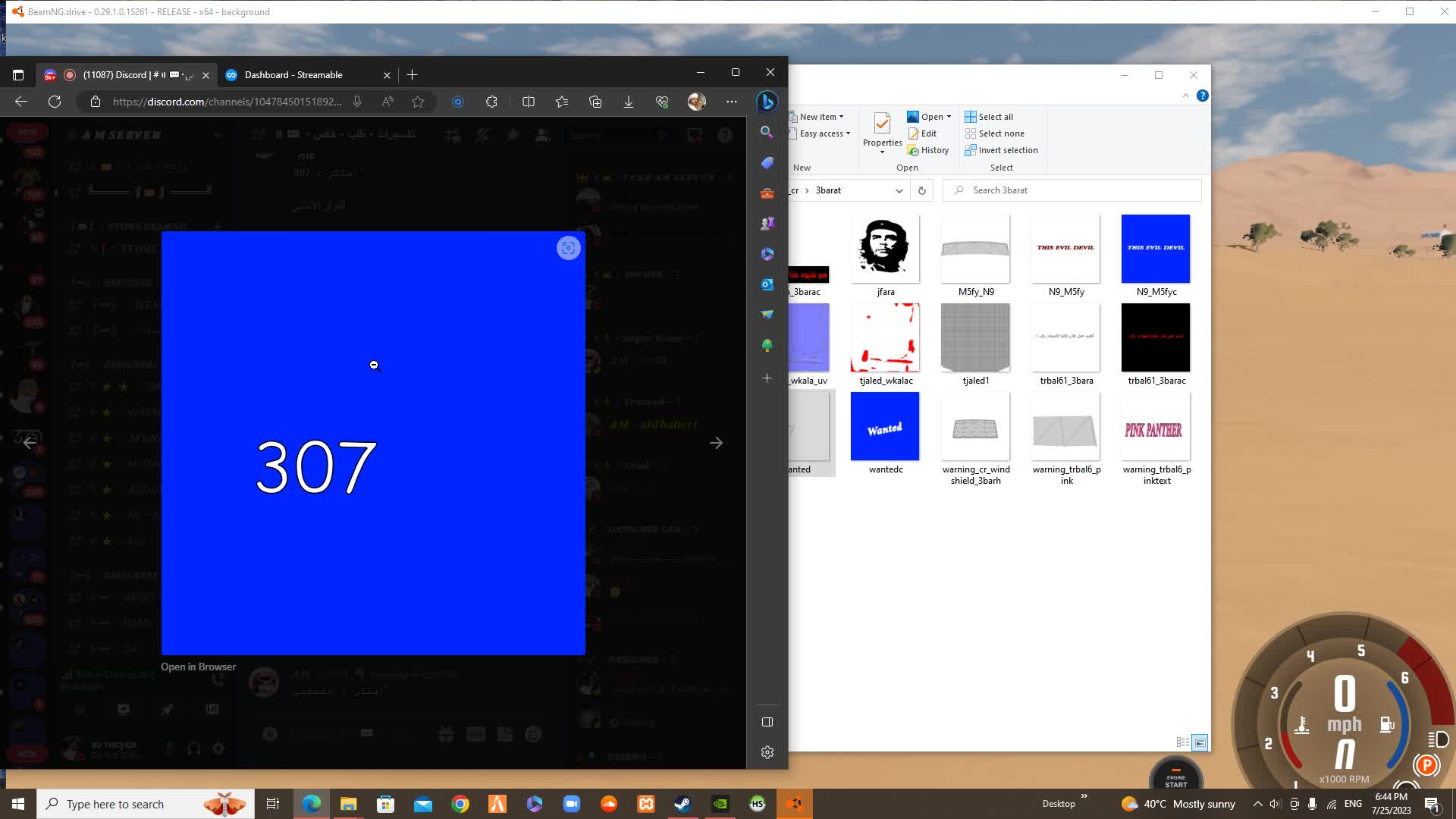Open the Edge sidebar search icon
Screen dimensions: 1456x819
pos(767,132)
